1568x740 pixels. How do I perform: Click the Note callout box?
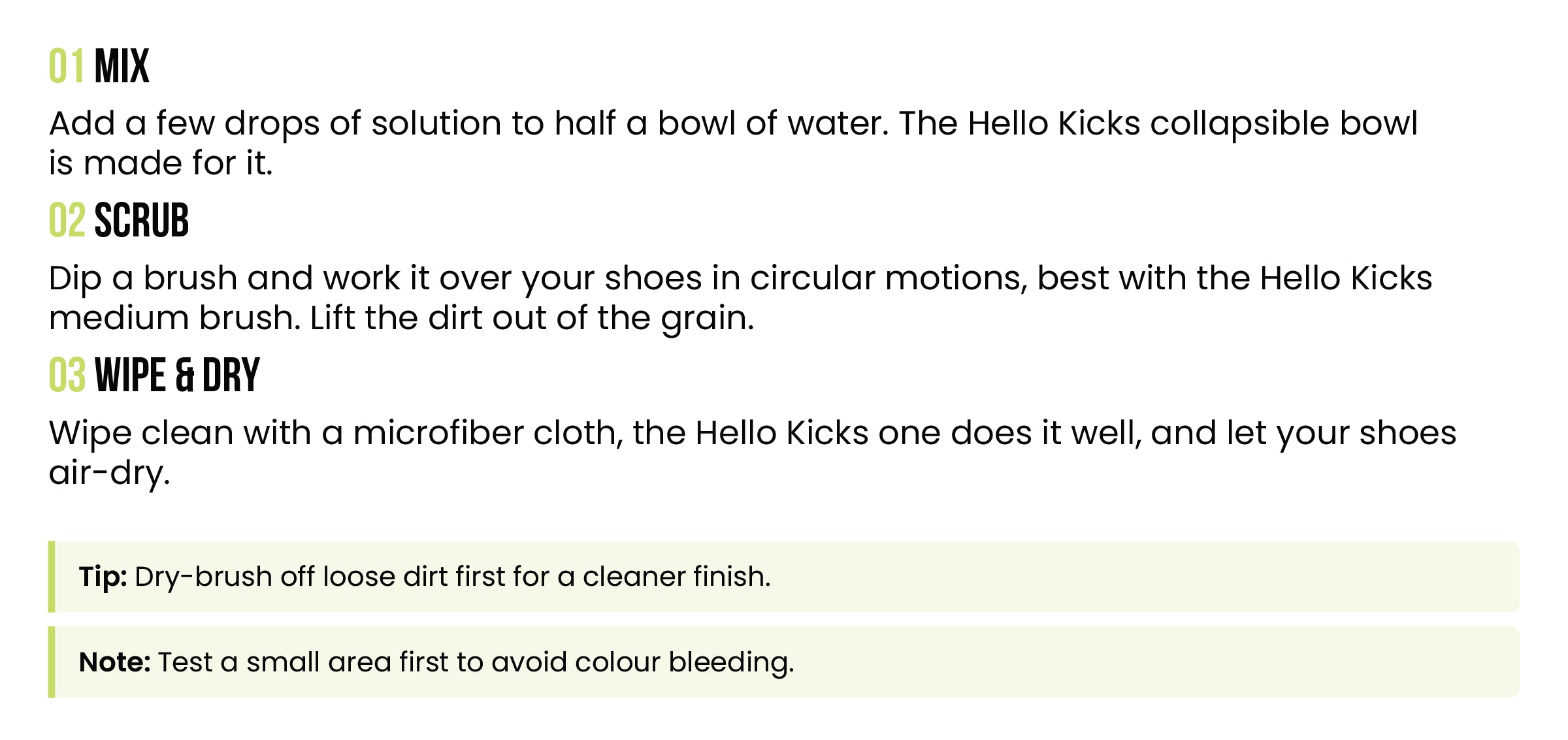(784, 662)
